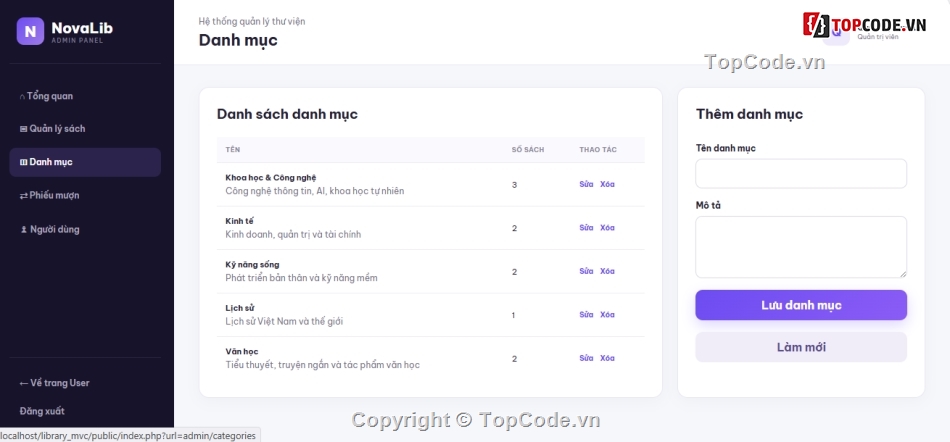This screenshot has width=950, height=442.
Task: Click description Phát triển bản thân và kỹ năng mềm
Action: coord(301,279)
